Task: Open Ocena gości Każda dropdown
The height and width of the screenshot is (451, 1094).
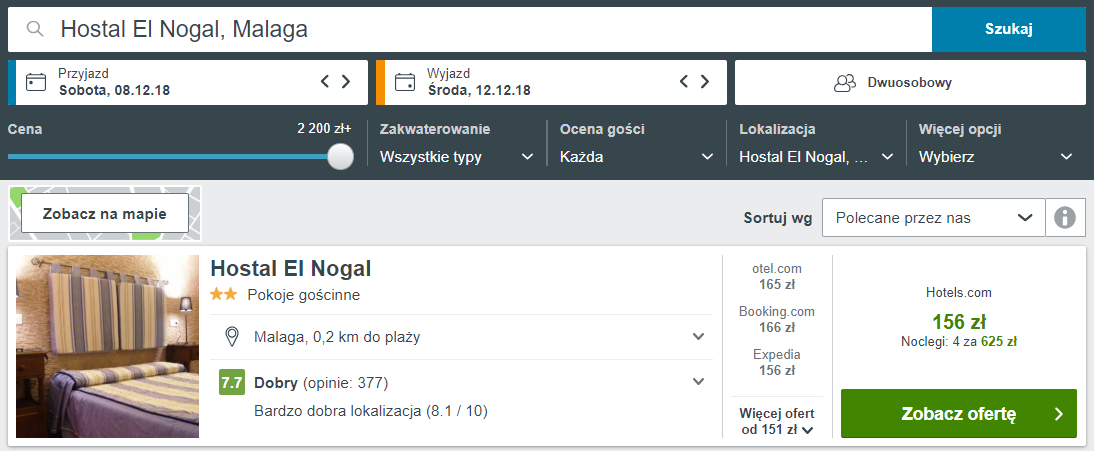Action: tap(636, 157)
